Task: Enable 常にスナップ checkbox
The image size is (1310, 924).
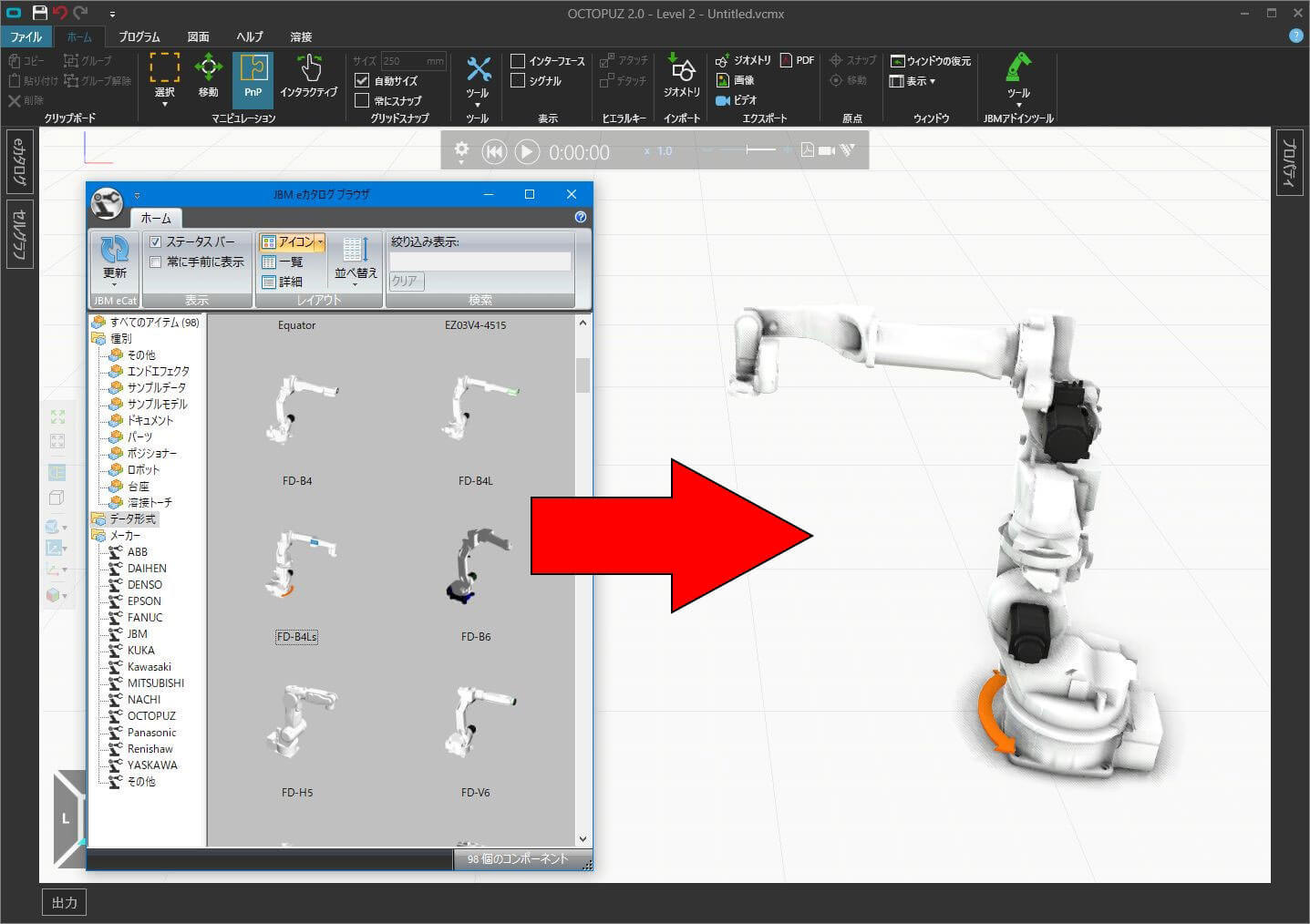Action: coord(363,100)
